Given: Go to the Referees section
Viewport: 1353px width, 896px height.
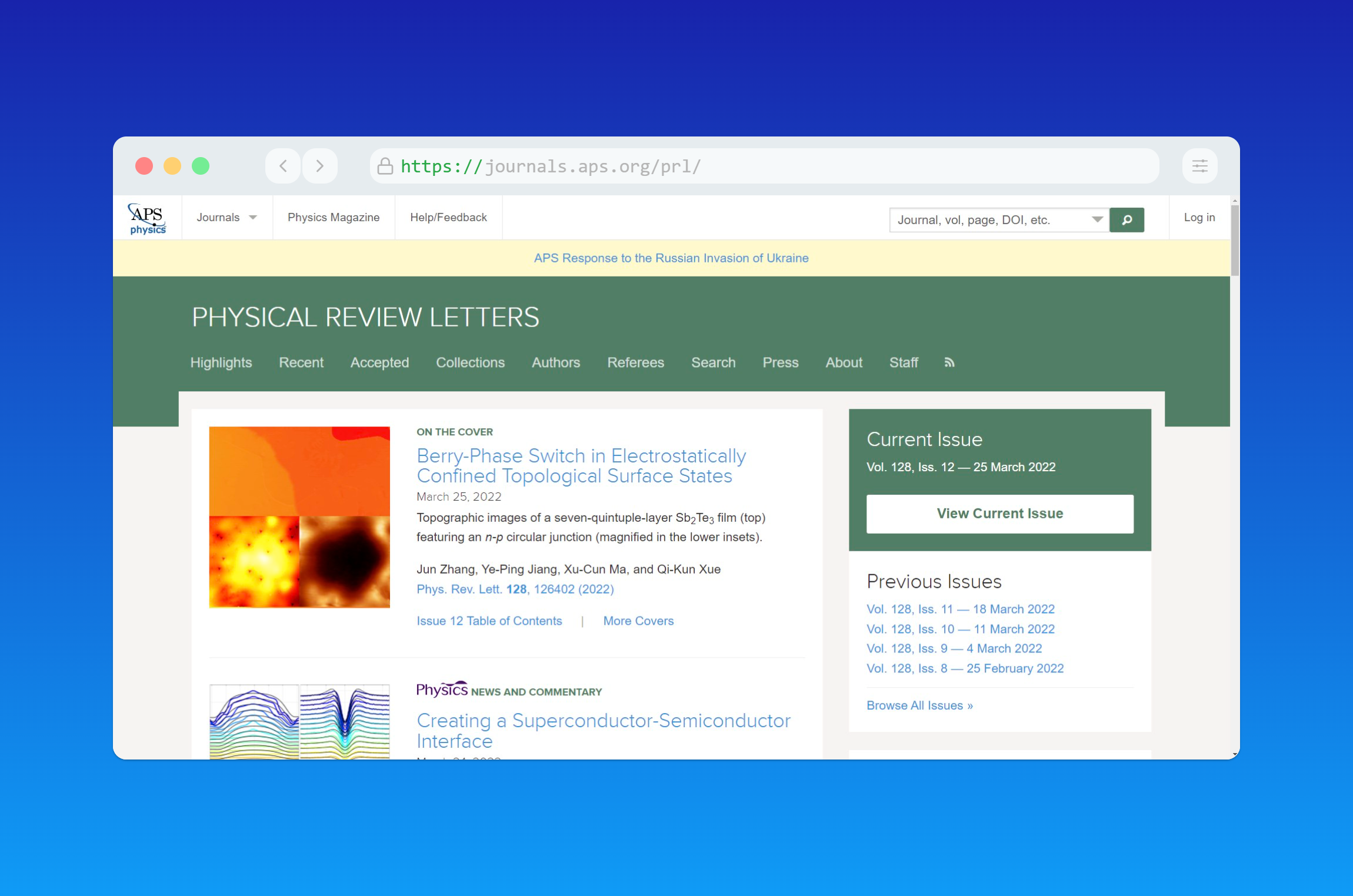Looking at the screenshot, I should [635, 362].
